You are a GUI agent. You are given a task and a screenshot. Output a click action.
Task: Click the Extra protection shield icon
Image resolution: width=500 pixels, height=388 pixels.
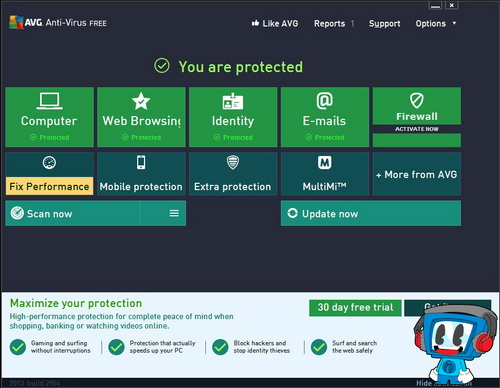233,162
